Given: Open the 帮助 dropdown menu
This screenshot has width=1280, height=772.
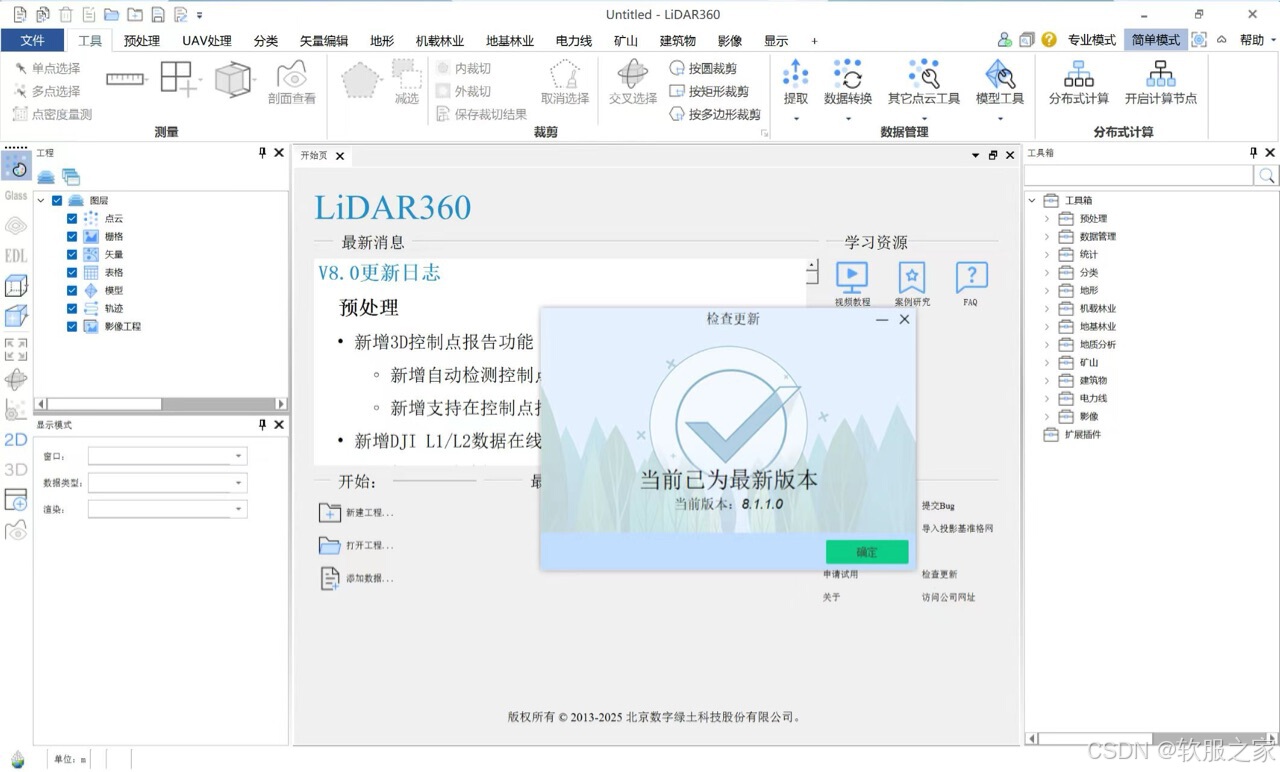Looking at the screenshot, I should pos(1257,40).
